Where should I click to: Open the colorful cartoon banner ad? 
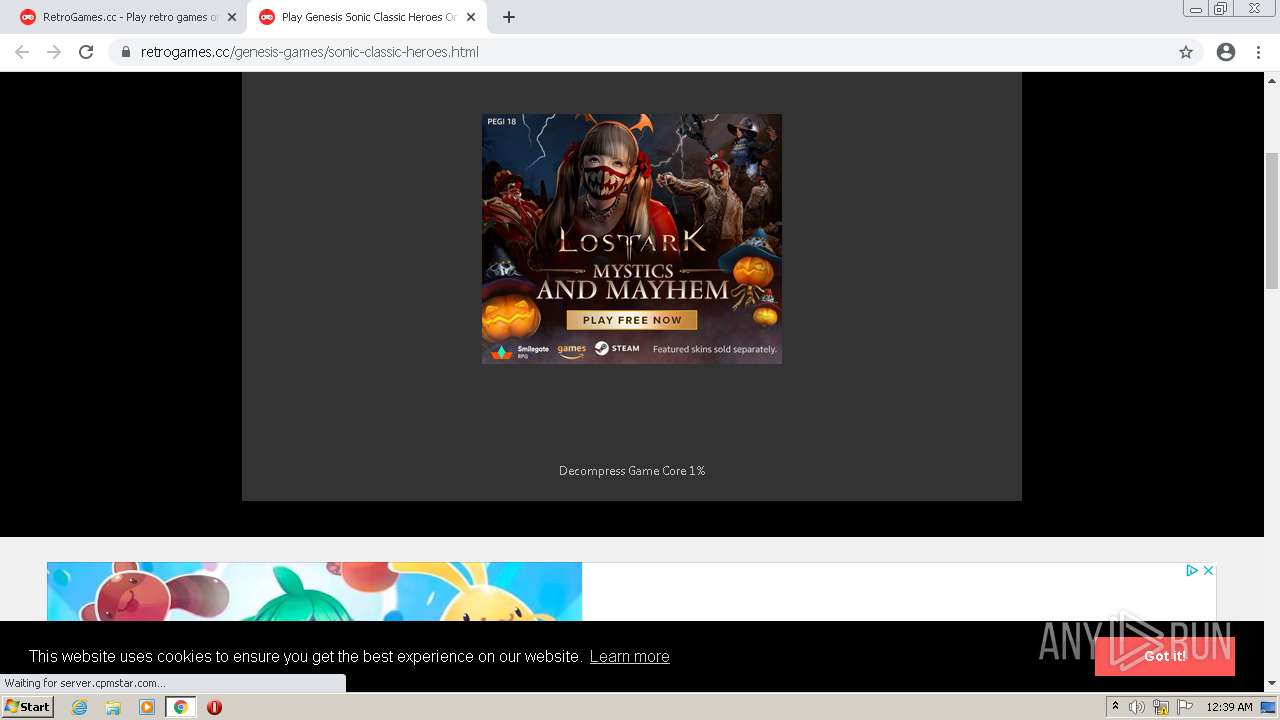[x=314, y=592]
